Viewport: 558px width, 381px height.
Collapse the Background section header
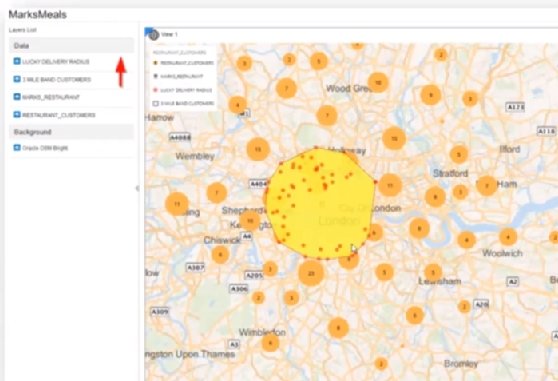[72, 132]
